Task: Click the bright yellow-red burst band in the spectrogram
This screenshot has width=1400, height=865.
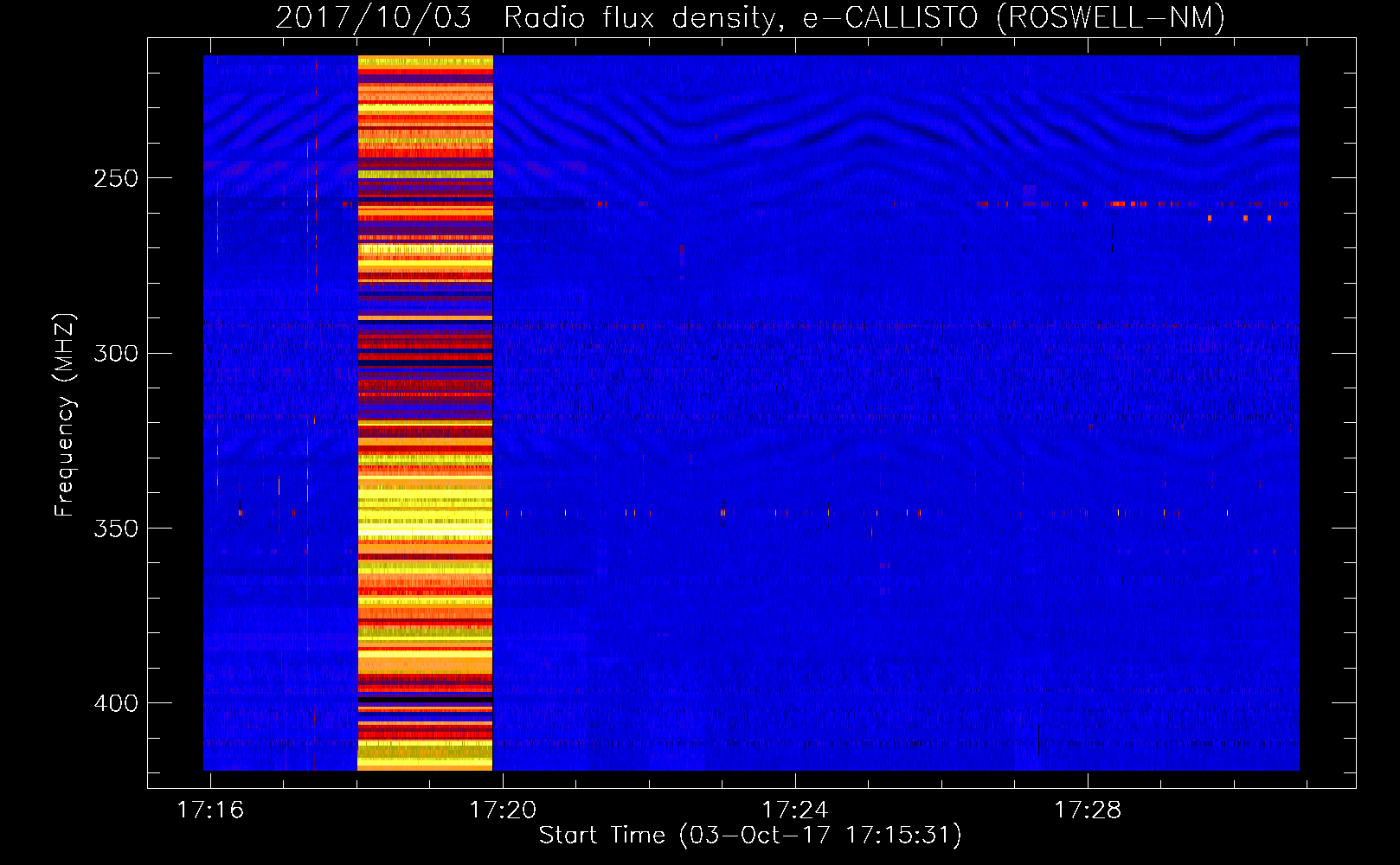Action: pyautogui.click(x=425, y=413)
